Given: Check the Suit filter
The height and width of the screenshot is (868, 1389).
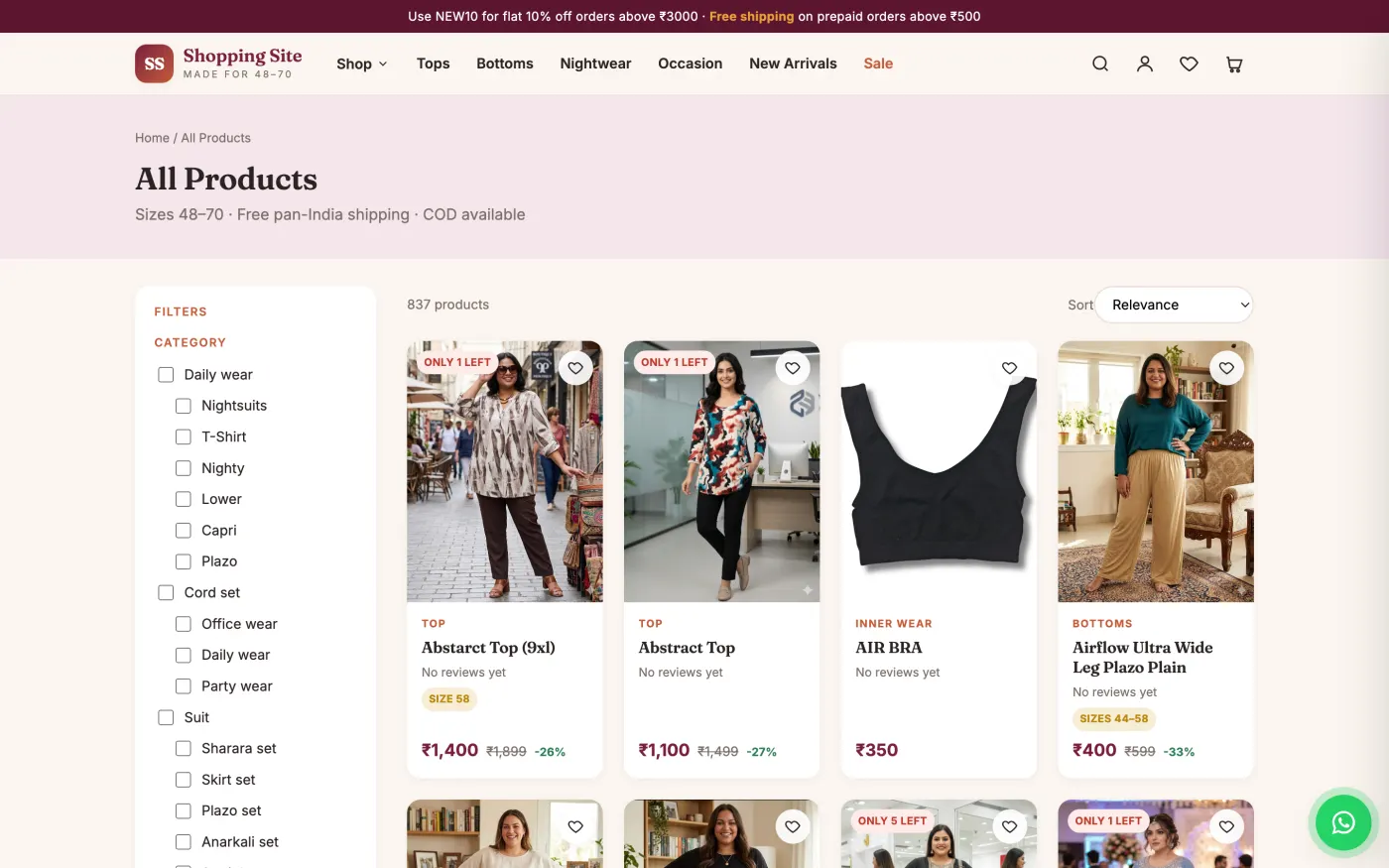Looking at the screenshot, I should point(166,717).
